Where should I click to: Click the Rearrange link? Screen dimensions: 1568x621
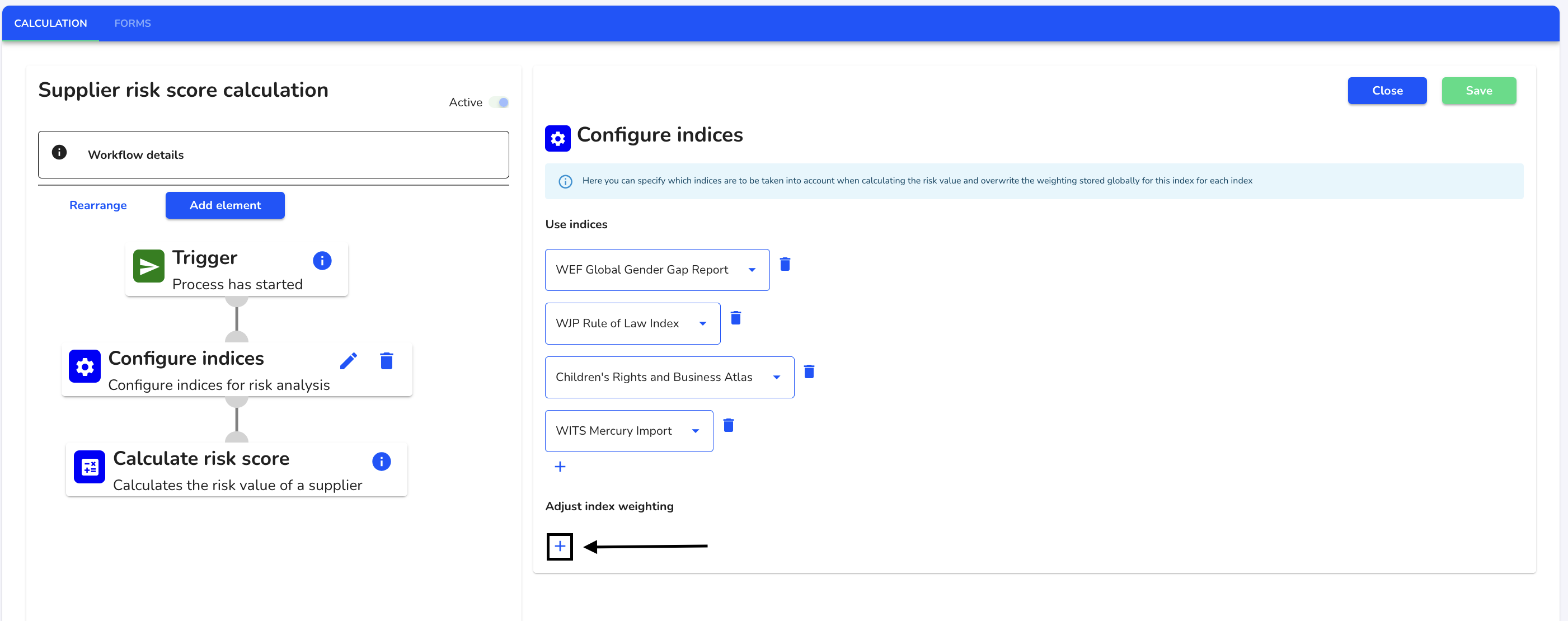tap(98, 205)
